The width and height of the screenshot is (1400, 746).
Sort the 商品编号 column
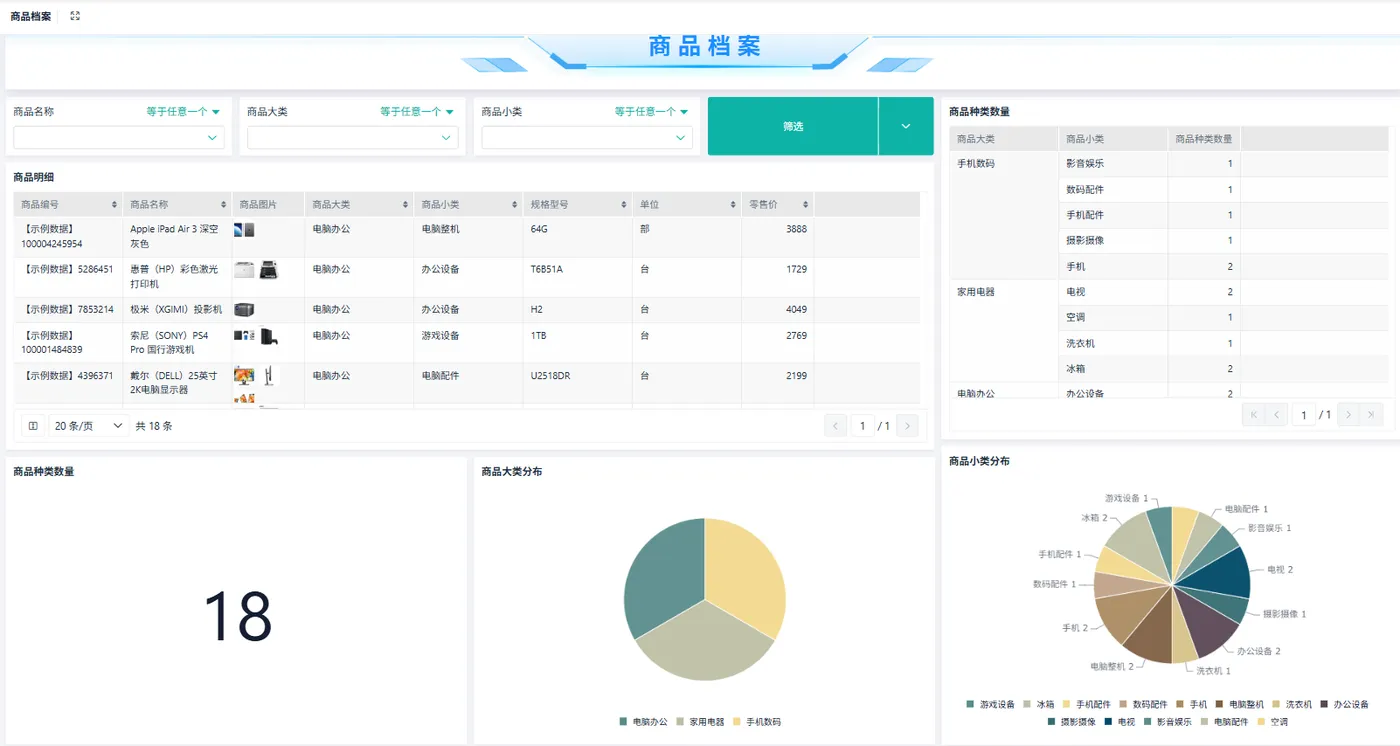[115, 205]
